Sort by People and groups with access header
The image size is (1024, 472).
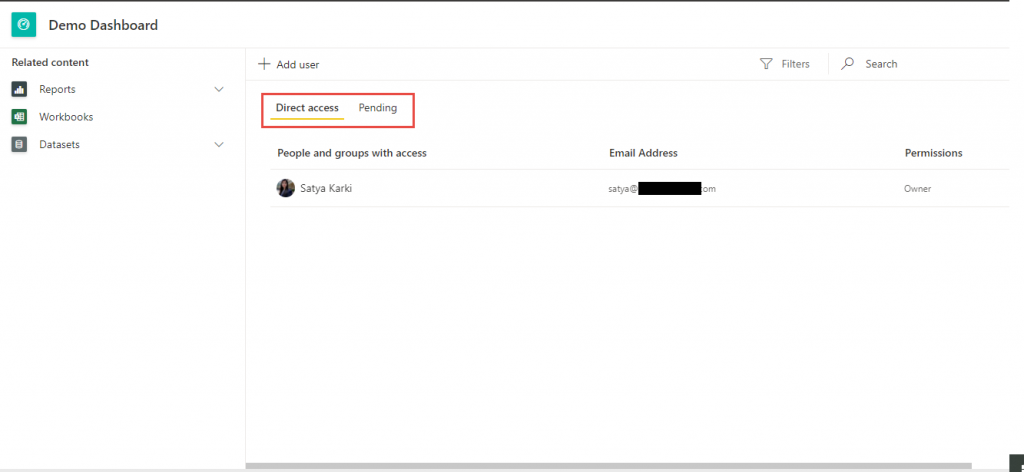click(352, 153)
